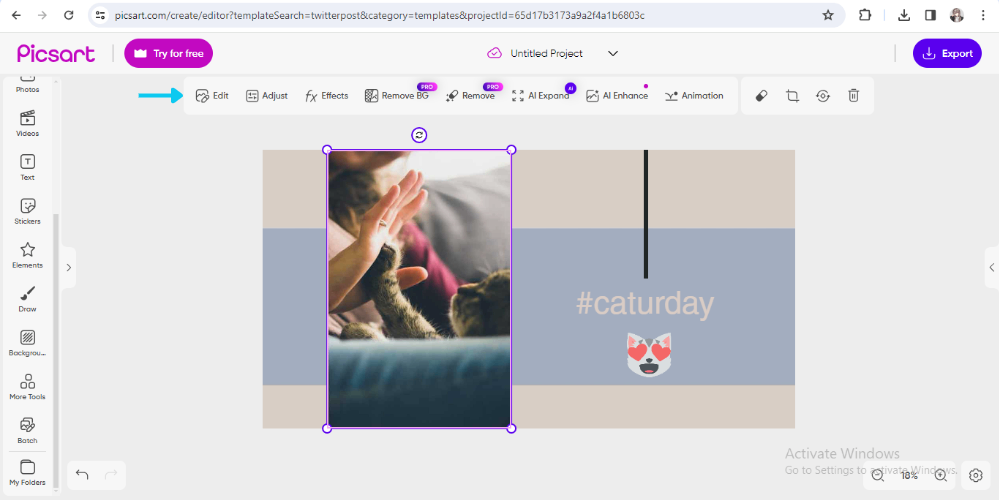Go to the Picsart home logo
The width and height of the screenshot is (1000, 500).
(x=55, y=54)
